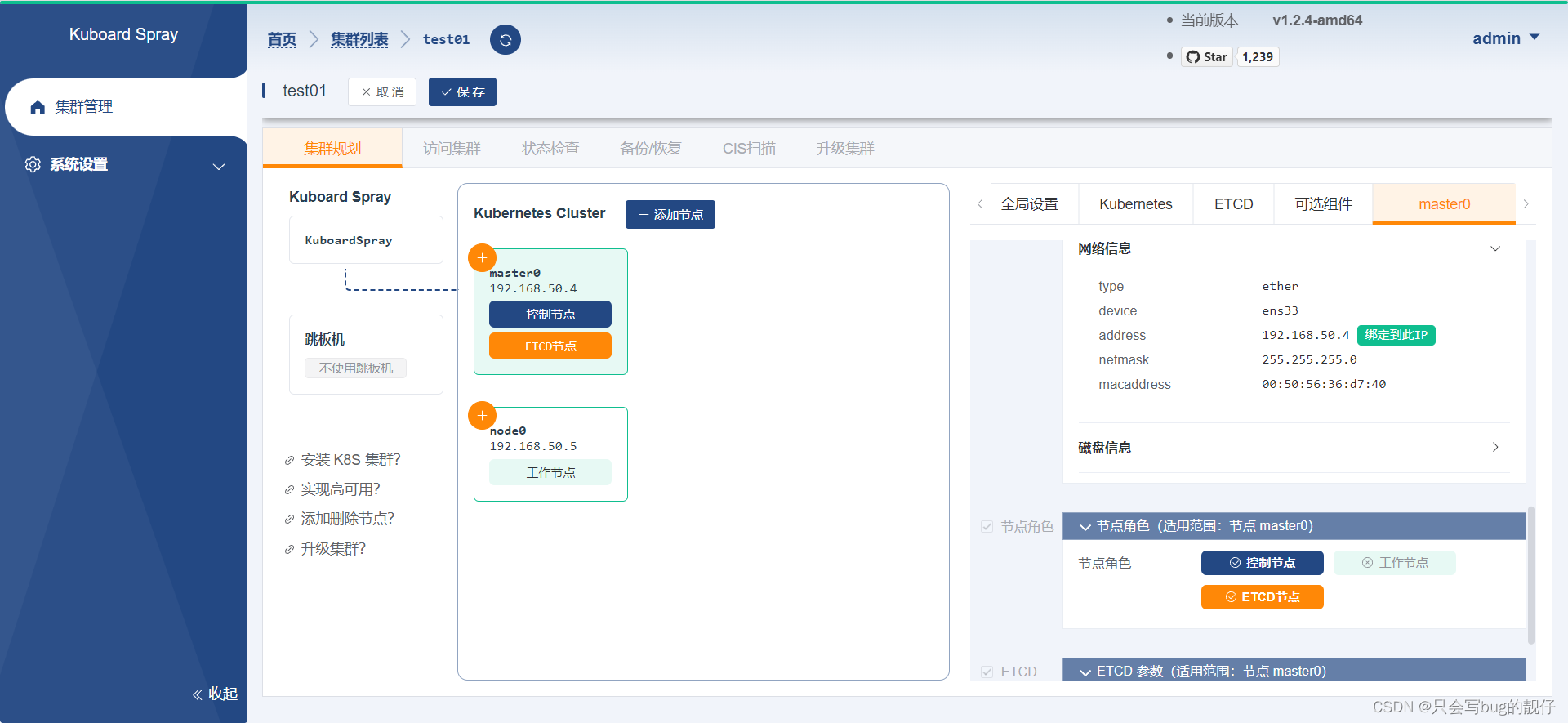Go to 集群列表 breadcrumb link

(359, 39)
